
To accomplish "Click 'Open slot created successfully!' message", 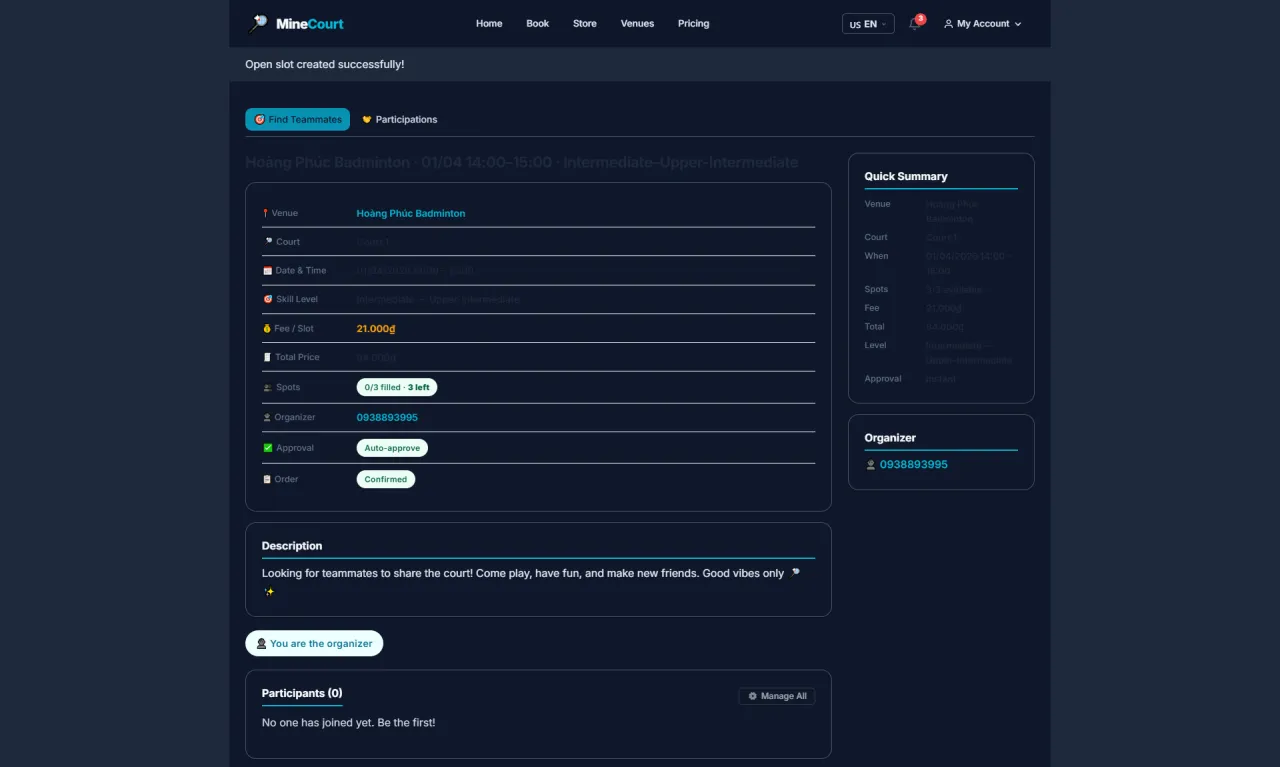I will pos(325,64).
